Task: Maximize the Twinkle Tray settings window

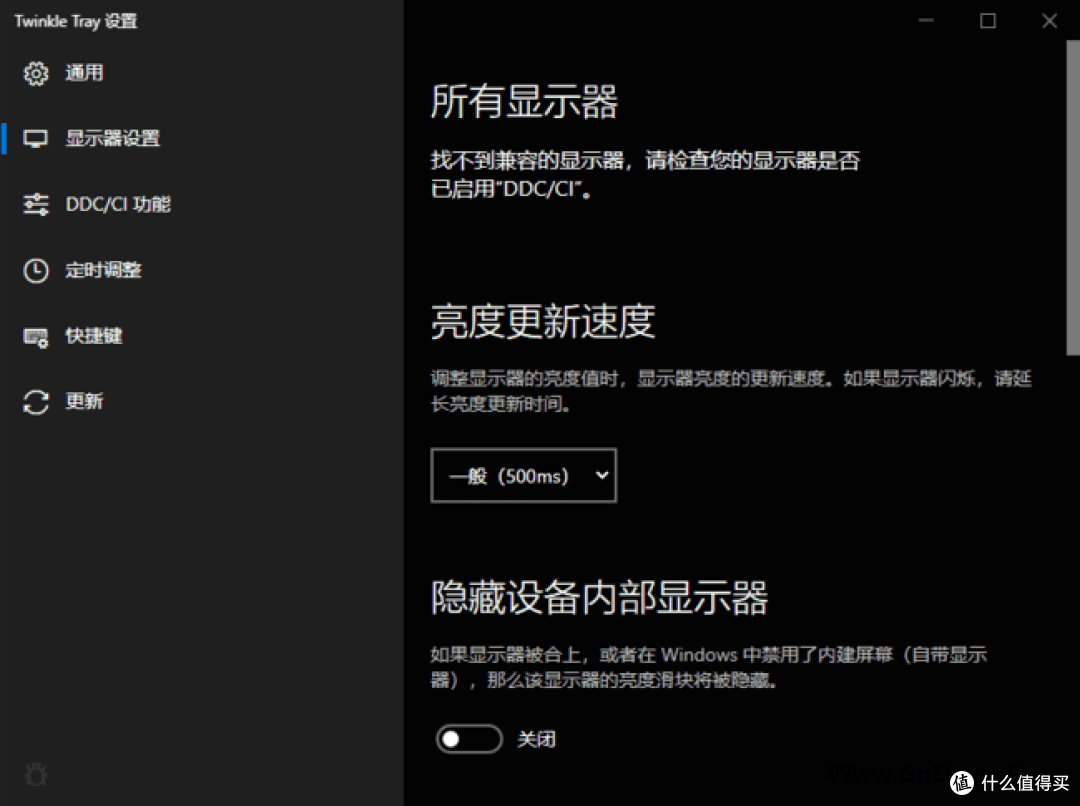Action: click(988, 21)
